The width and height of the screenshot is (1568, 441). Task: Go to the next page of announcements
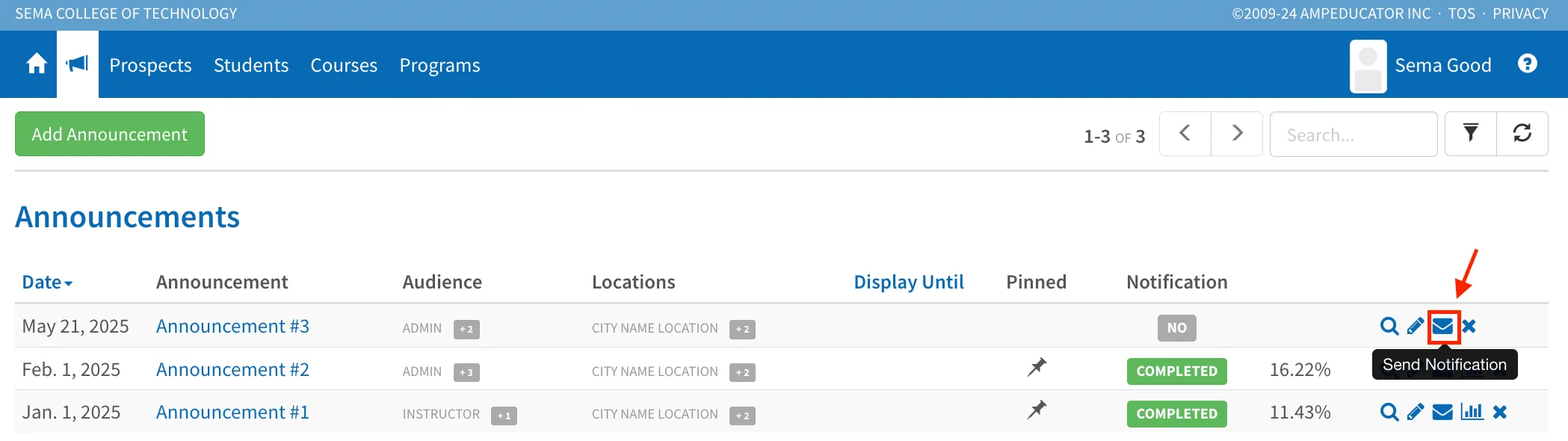(1237, 134)
